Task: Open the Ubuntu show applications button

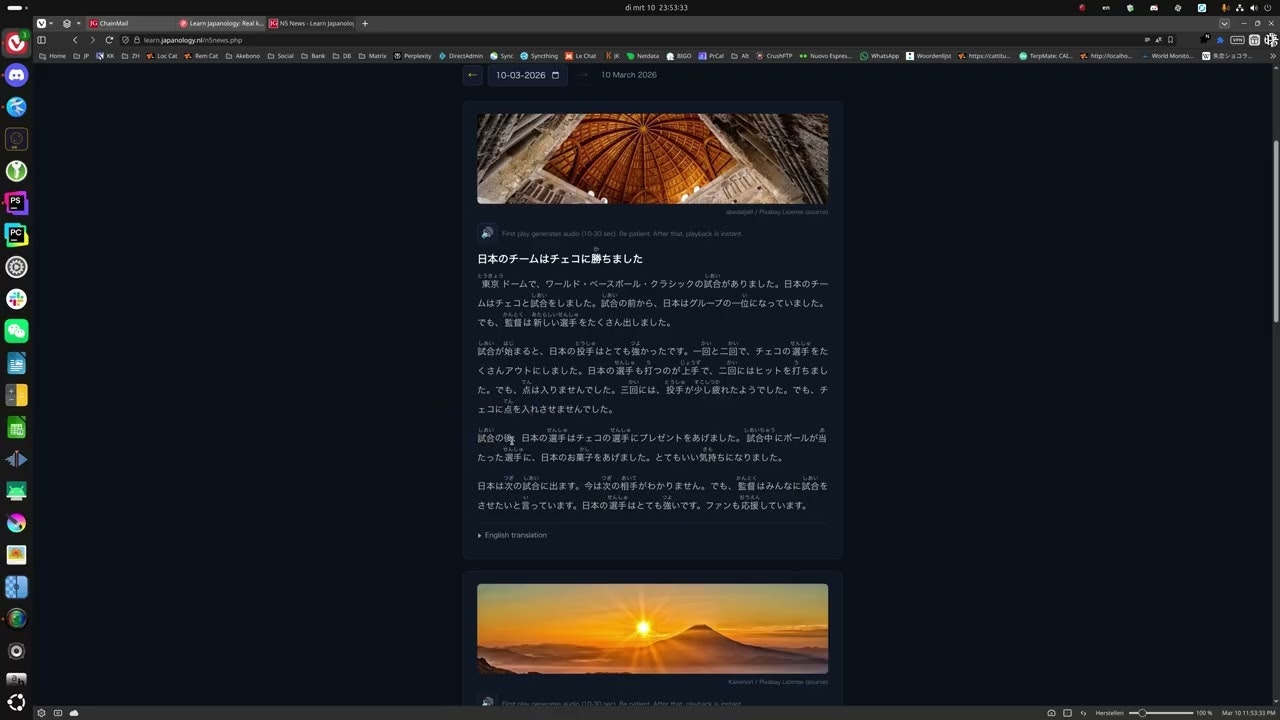Action: pyautogui.click(x=16, y=703)
